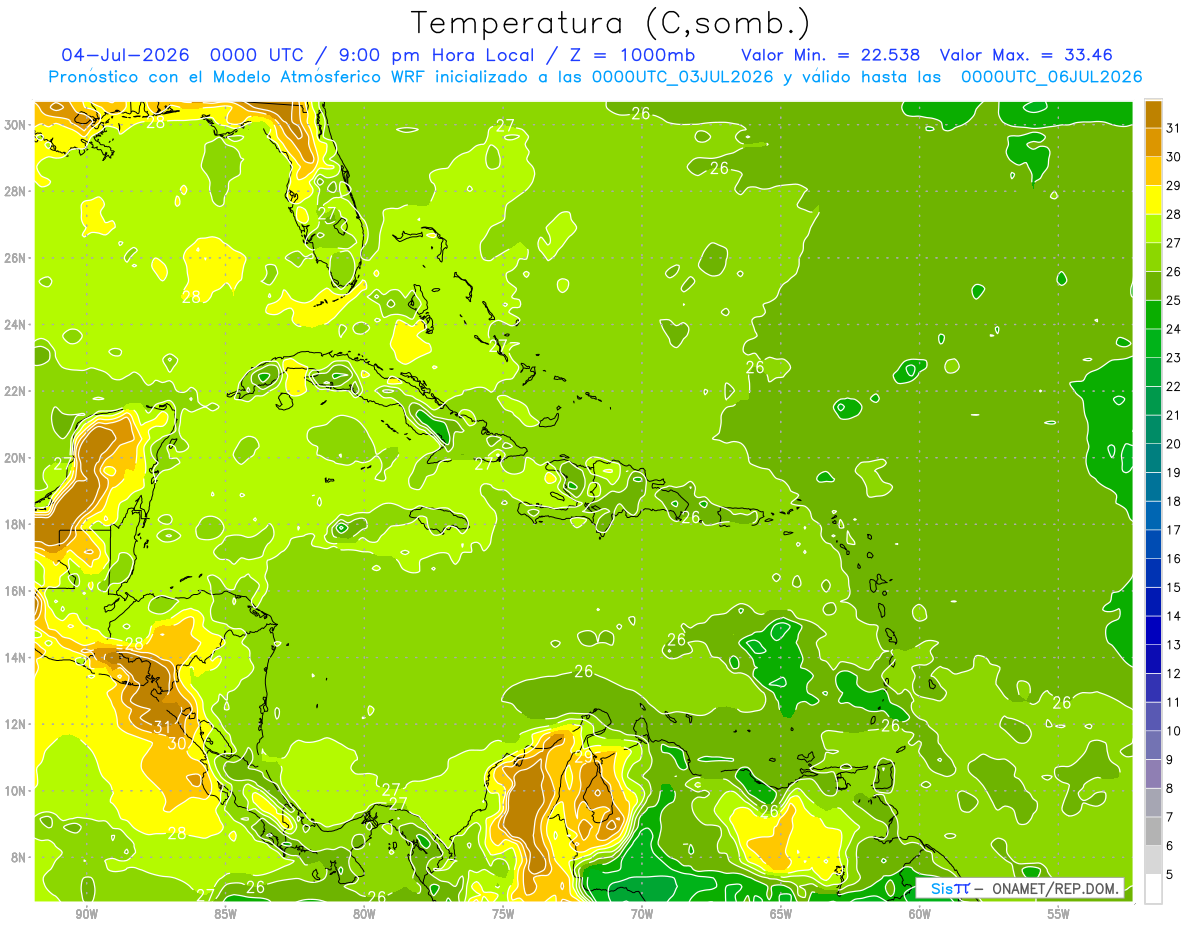Viewport: 1200px width, 927px height.
Task: Click the '18N' latitude axis label
Action: tap(15, 524)
